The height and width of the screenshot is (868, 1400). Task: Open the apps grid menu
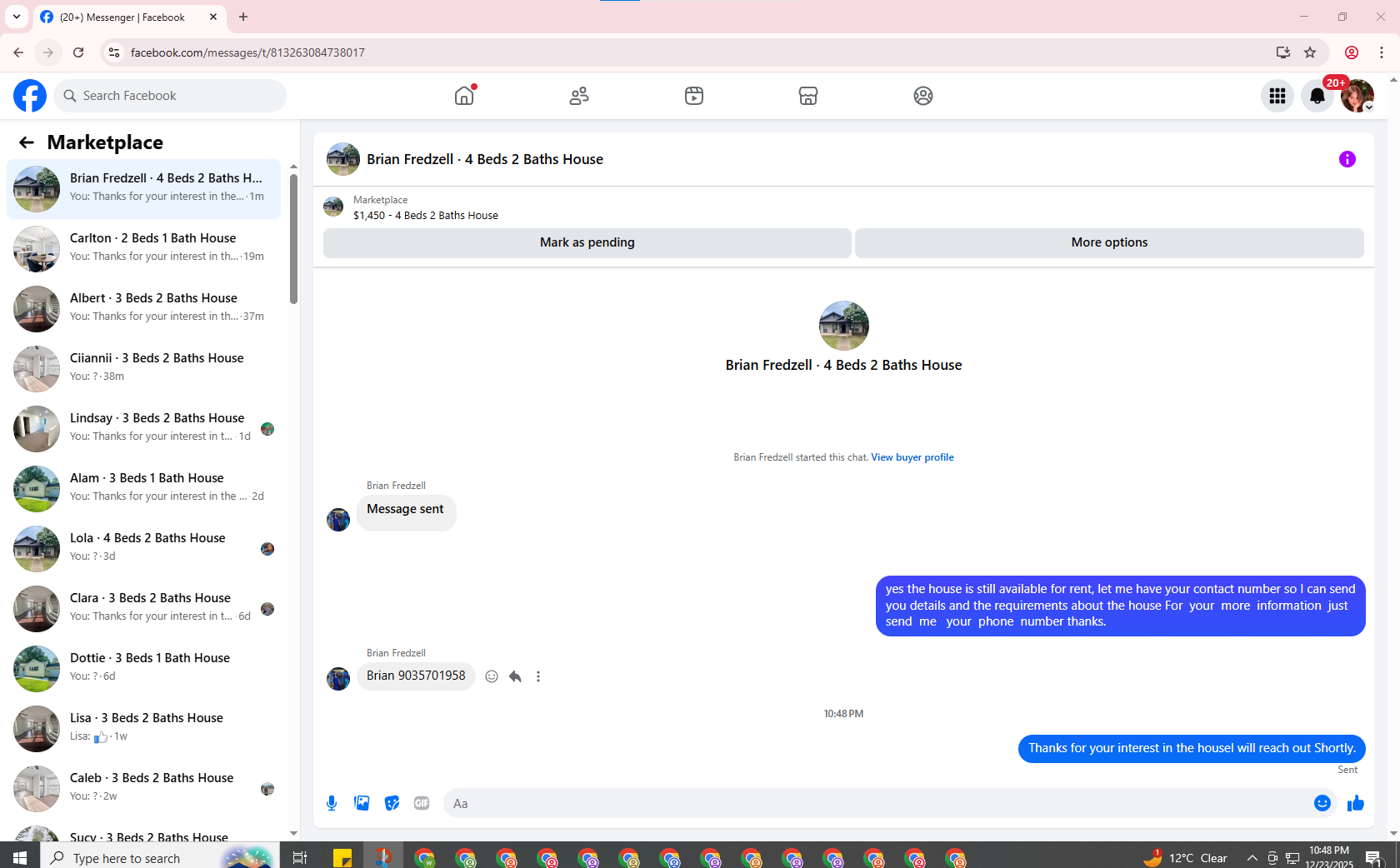(x=1277, y=96)
